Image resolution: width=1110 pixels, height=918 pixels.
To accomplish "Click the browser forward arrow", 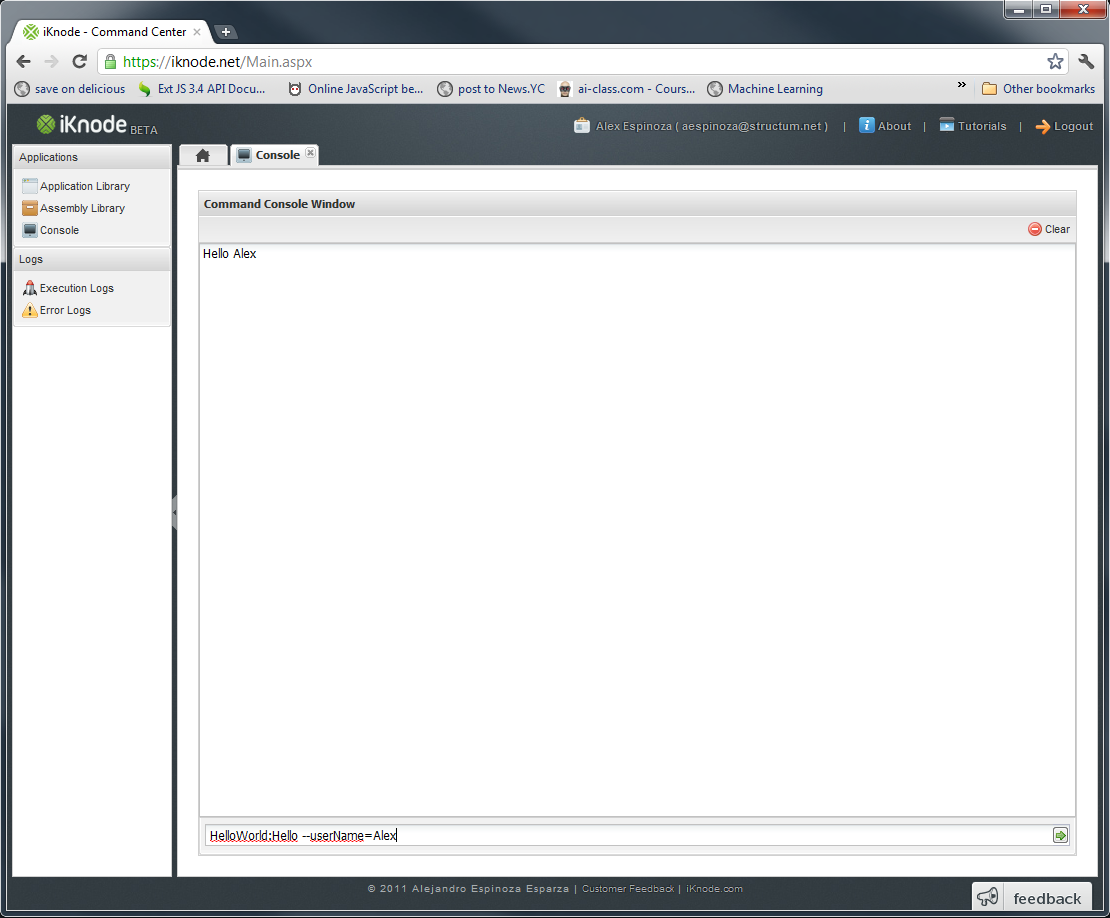I will (51, 62).
